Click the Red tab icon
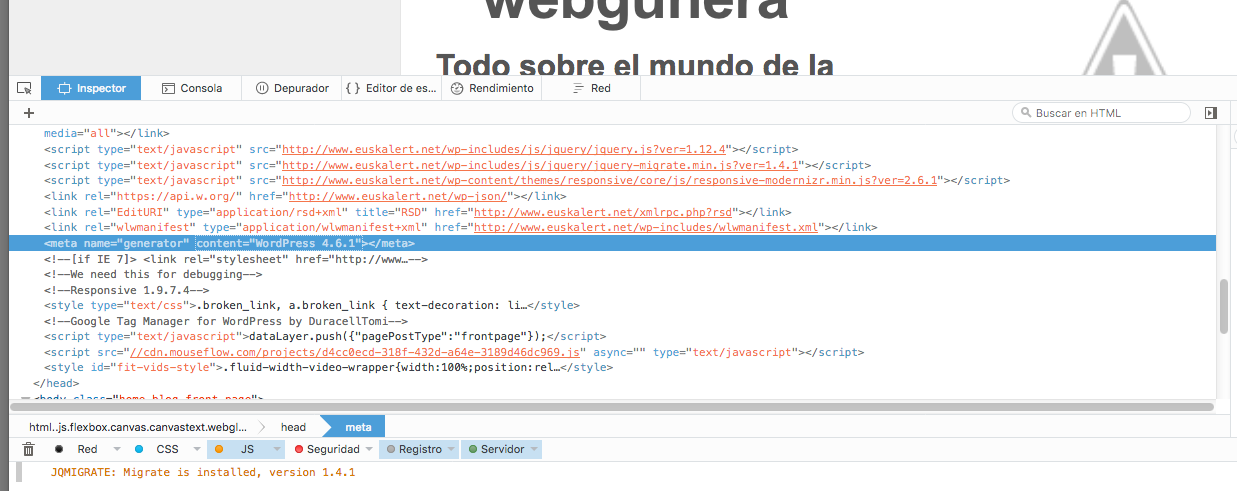1237x491 pixels. tap(577, 88)
